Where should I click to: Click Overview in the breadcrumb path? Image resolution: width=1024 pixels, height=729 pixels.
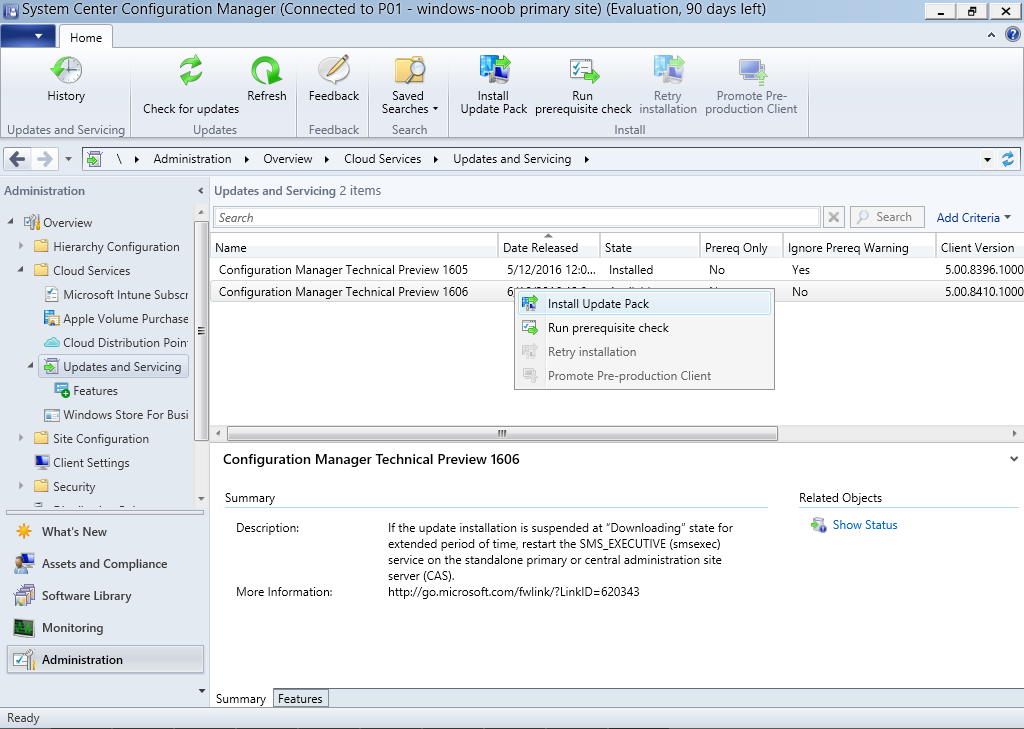287,159
